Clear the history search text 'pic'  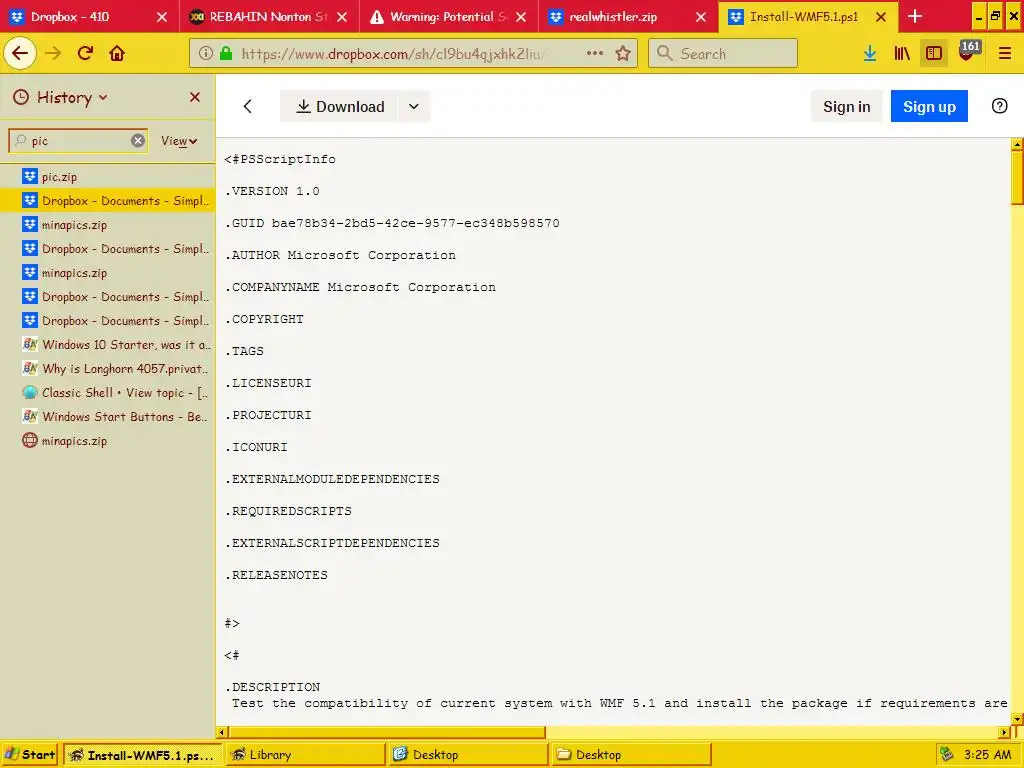(138, 140)
